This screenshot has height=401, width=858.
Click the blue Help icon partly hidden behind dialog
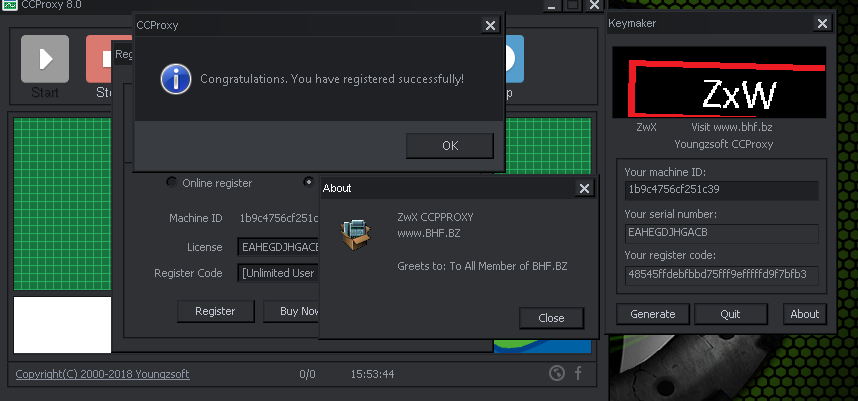pos(514,59)
